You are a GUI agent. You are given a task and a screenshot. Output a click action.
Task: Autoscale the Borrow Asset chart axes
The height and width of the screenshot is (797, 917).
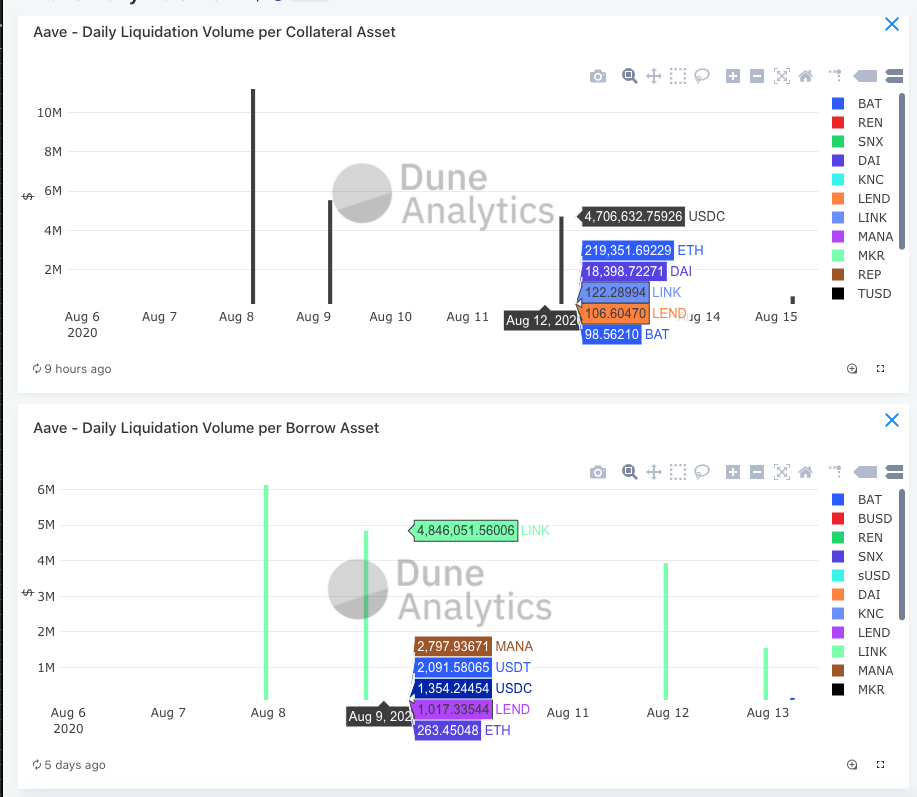point(781,472)
